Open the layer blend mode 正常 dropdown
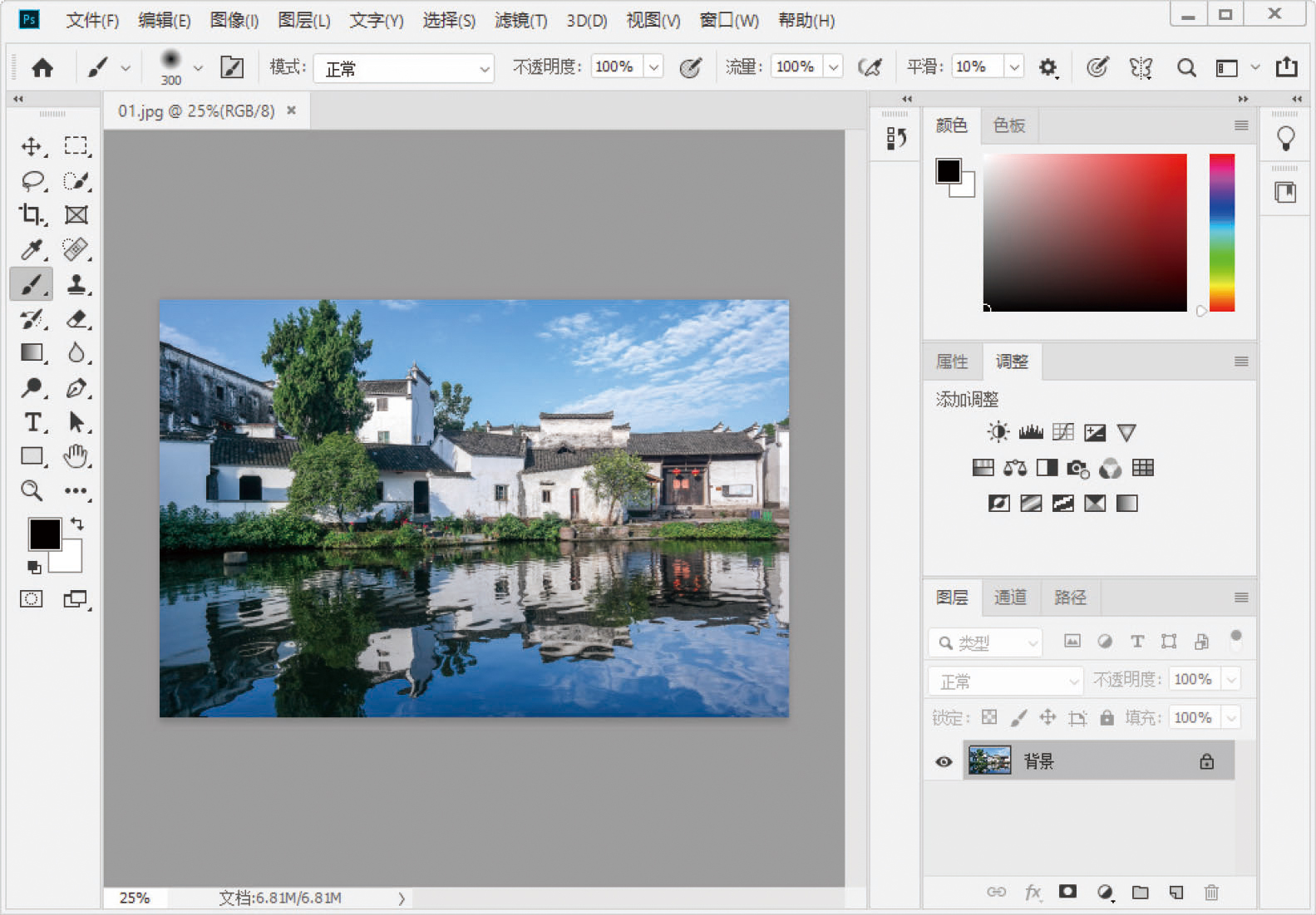The image size is (1316, 915). click(1006, 681)
